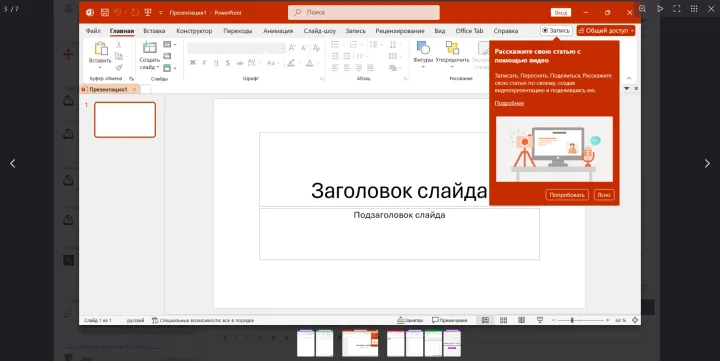
Task: Click the Clear formatting icon
Action: (316, 48)
